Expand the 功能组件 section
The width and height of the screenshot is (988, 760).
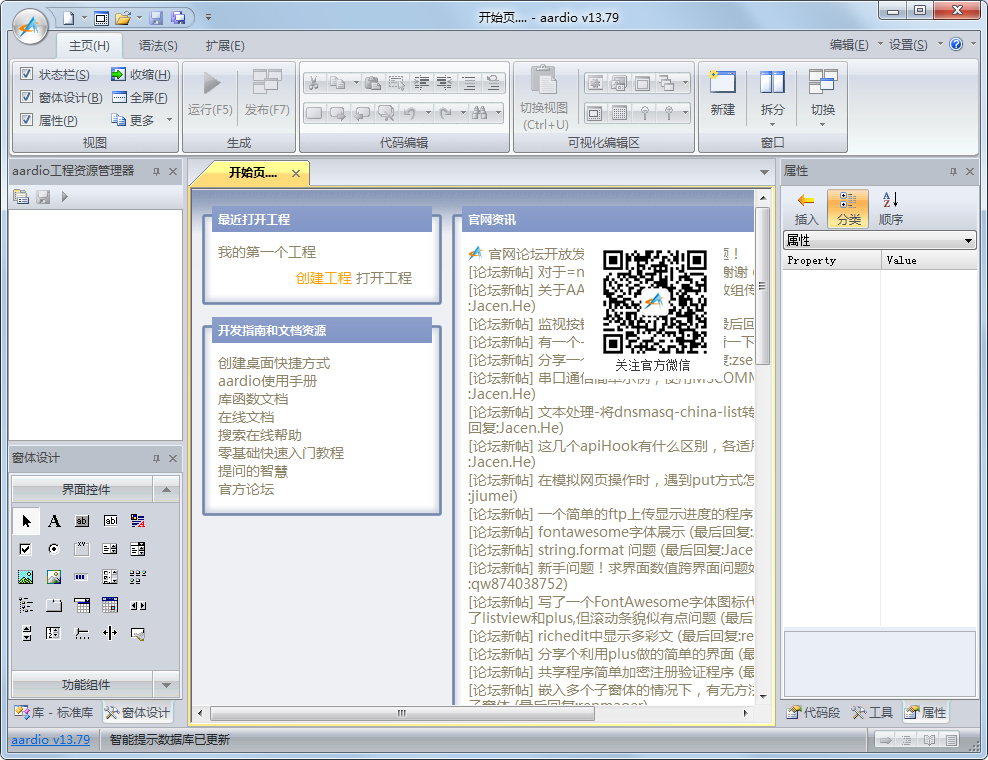[x=166, y=685]
